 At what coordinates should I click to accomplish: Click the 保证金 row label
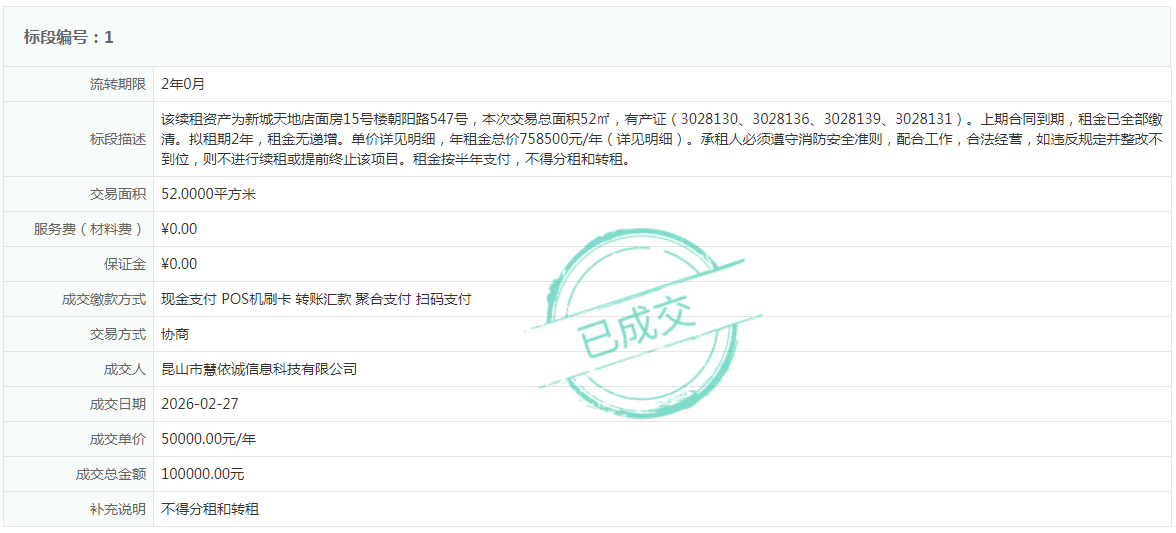point(125,264)
